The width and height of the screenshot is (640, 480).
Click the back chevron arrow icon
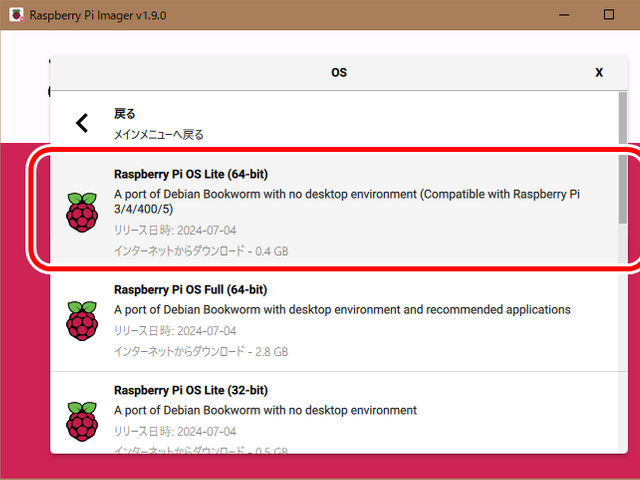tap(82, 123)
